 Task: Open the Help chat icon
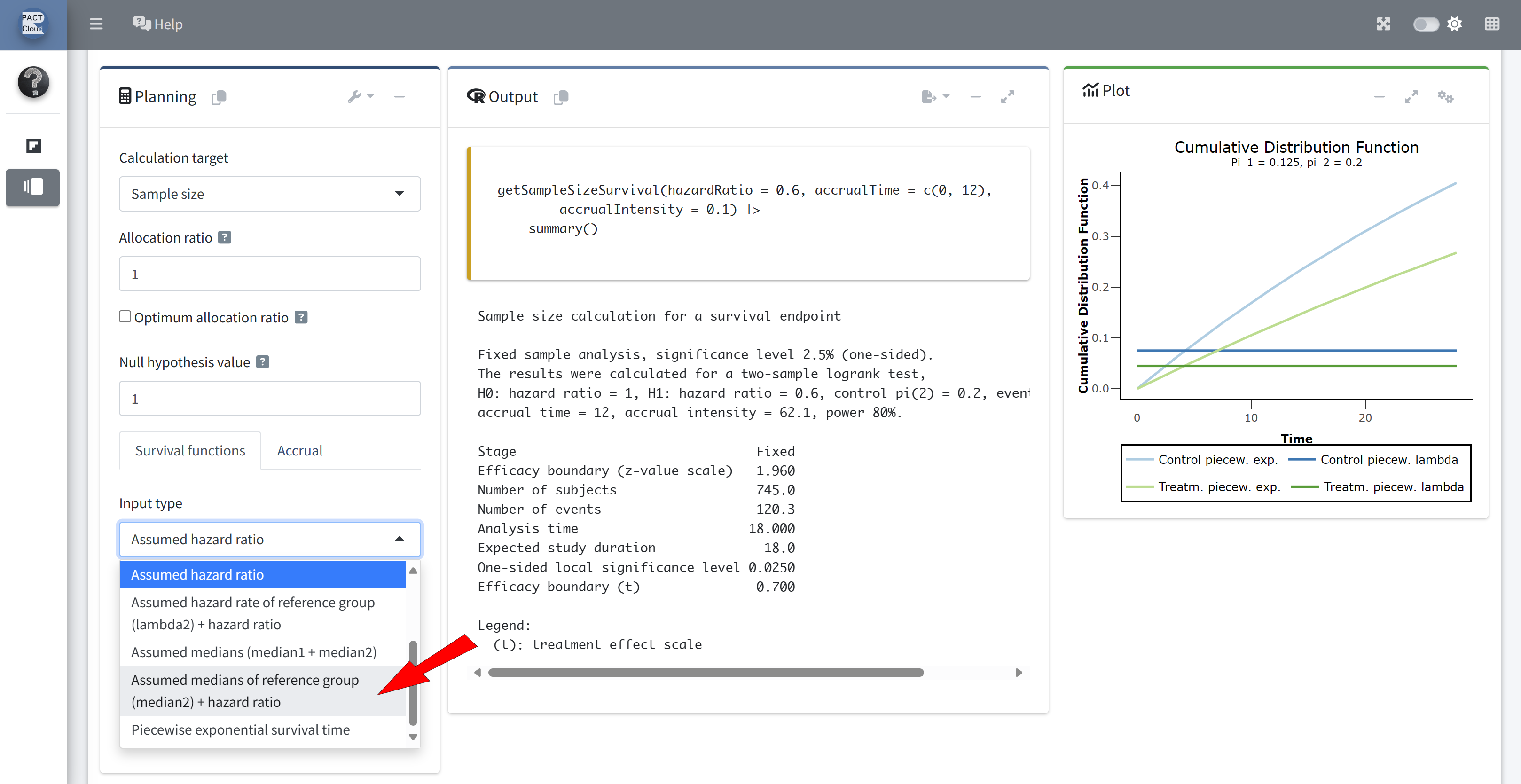click(x=141, y=24)
